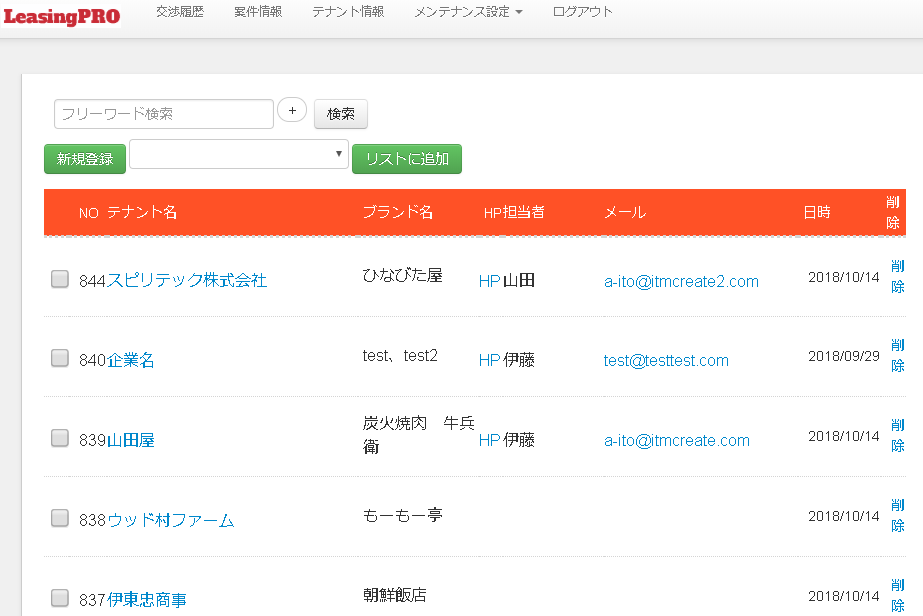This screenshot has width=923, height=616.
Task: Click the brand name ひなびた屋
Action: pyautogui.click(x=402, y=275)
